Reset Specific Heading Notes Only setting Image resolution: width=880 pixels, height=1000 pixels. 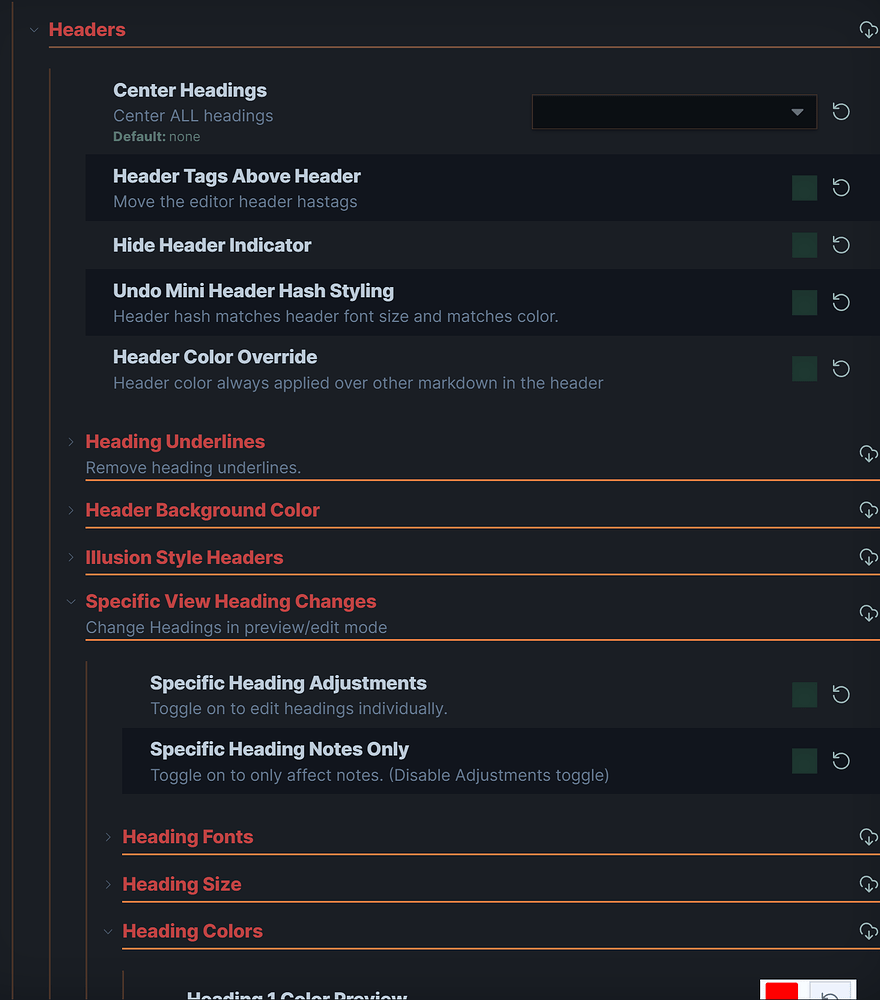tap(841, 761)
